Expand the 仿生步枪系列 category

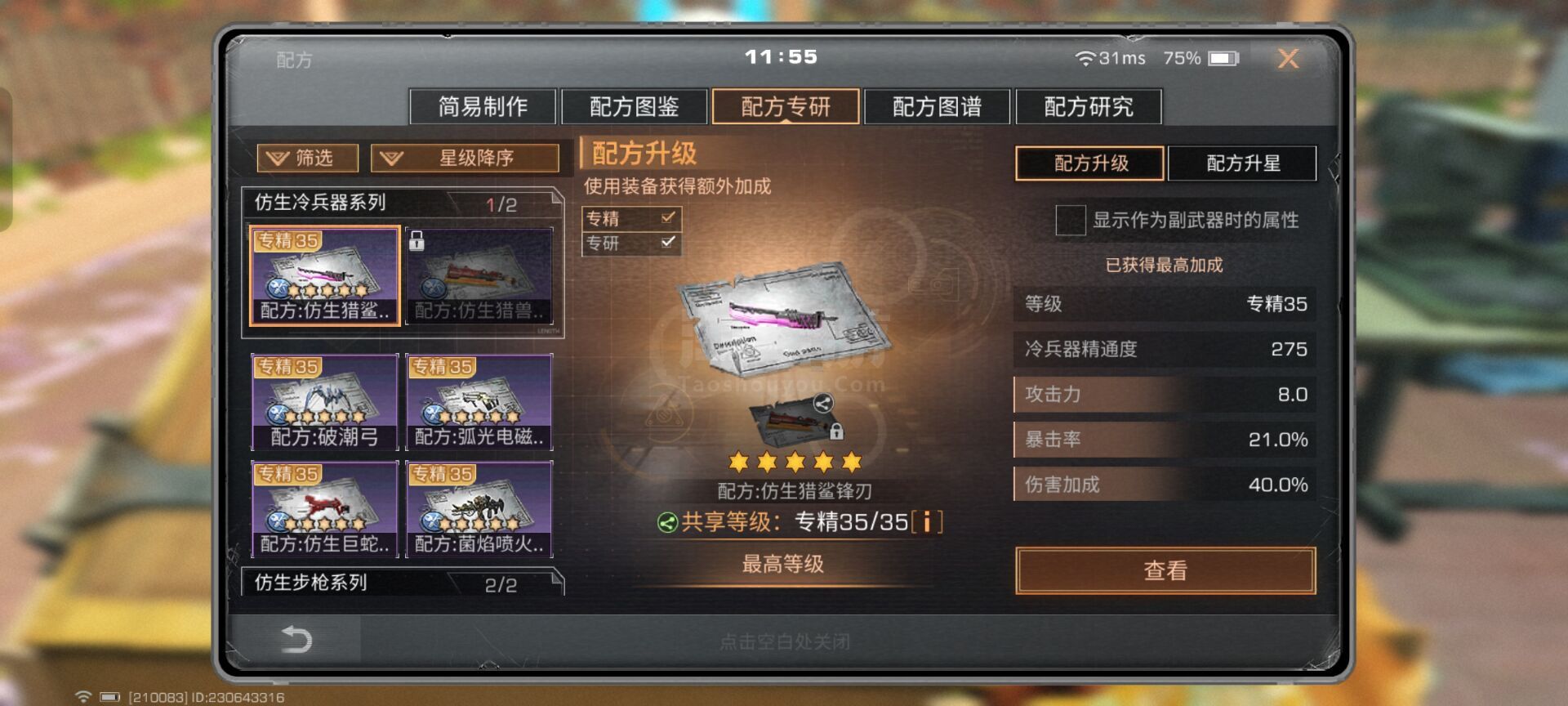pos(403,583)
